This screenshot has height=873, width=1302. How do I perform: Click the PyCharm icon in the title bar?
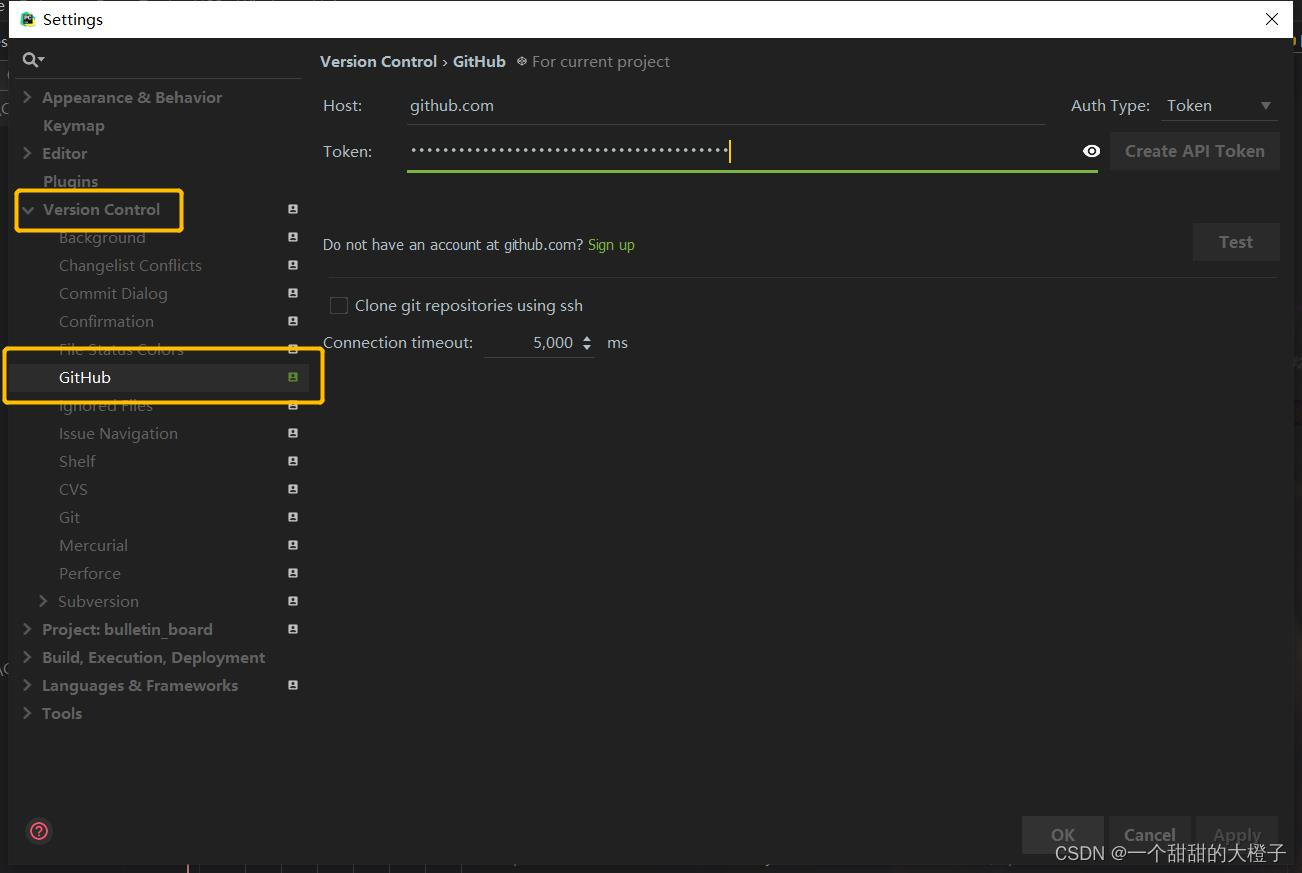coord(28,19)
